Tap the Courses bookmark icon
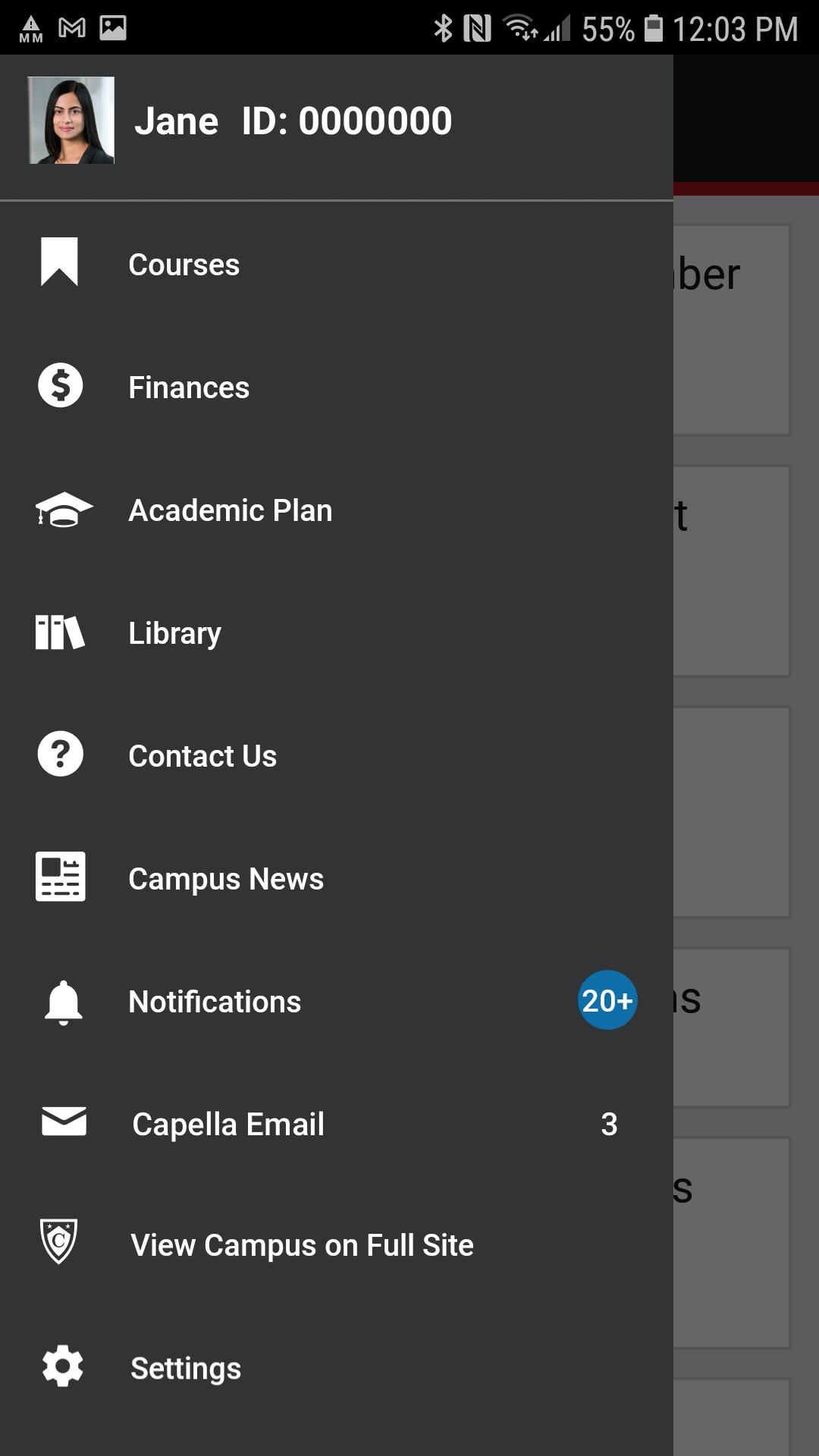This screenshot has width=819, height=1456. 59,262
